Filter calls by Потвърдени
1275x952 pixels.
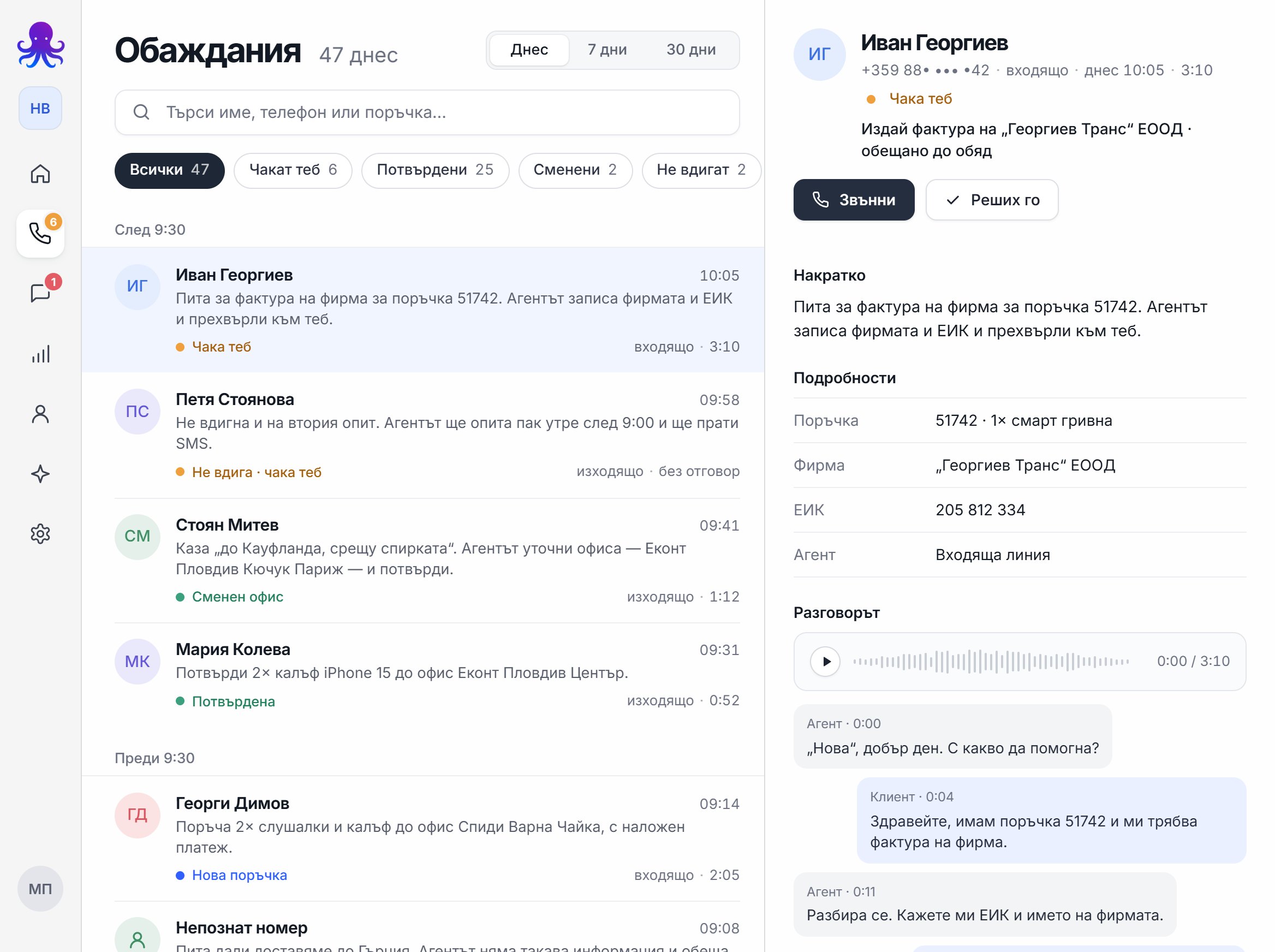pyautogui.click(x=435, y=170)
